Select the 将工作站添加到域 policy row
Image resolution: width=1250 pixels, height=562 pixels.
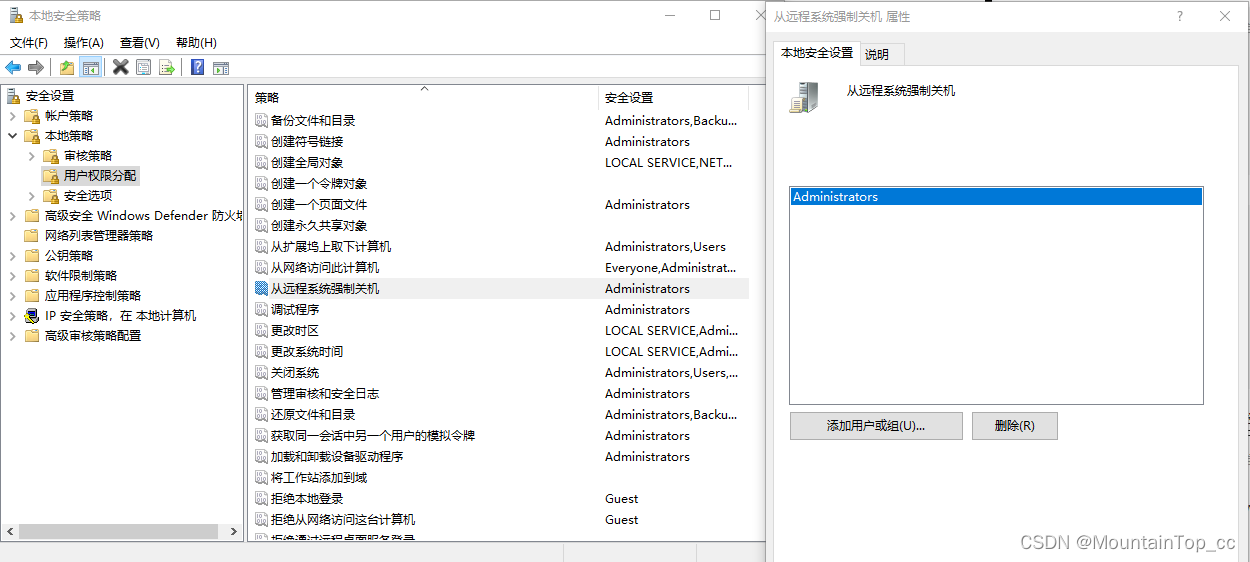(499, 478)
